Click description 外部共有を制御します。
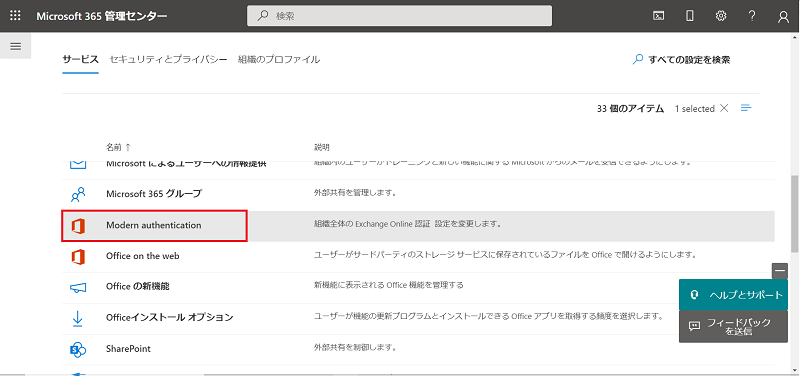The width and height of the screenshot is (800, 376). (355, 348)
